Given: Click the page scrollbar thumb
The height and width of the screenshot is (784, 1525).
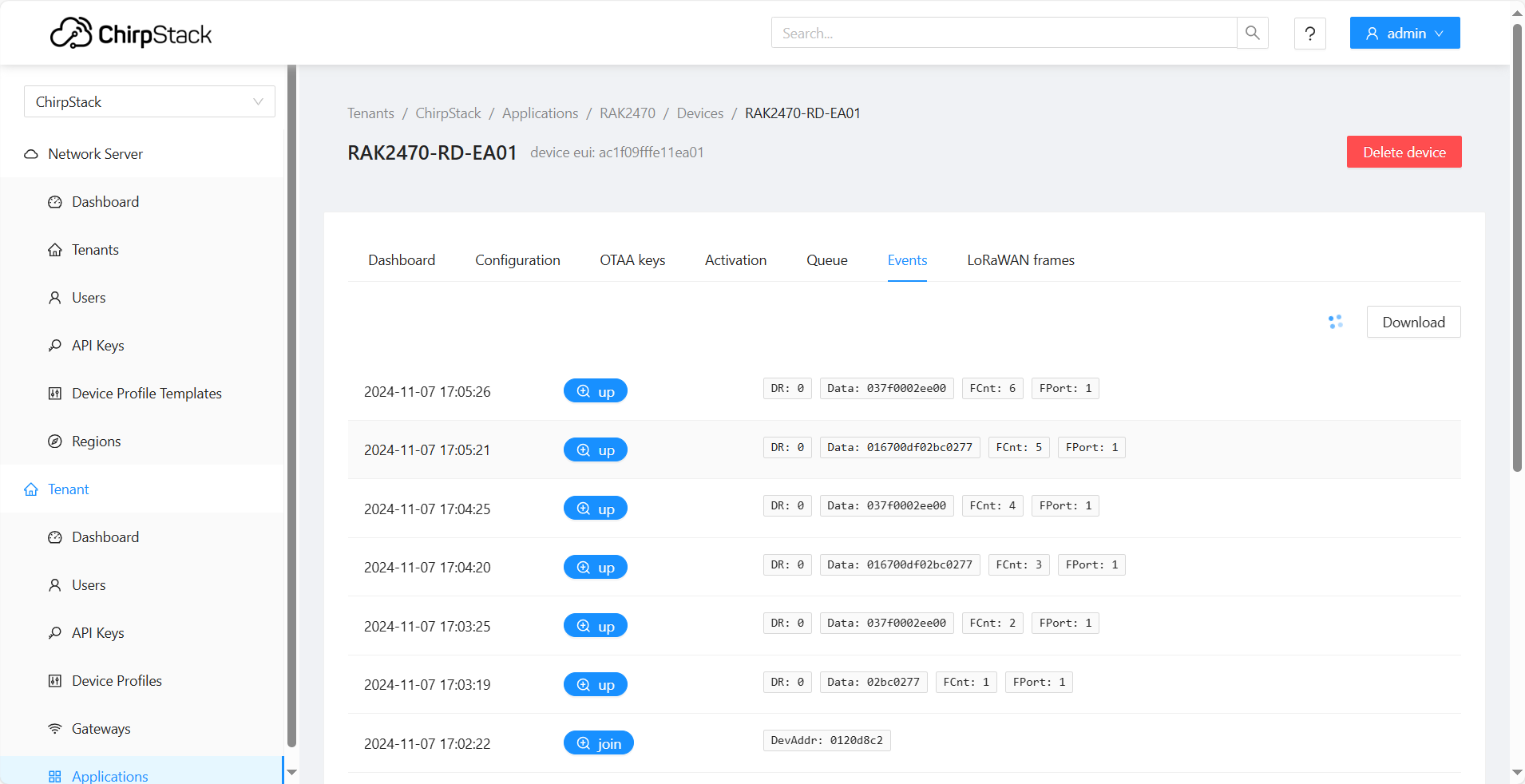Looking at the screenshot, I should (x=1517, y=247).
